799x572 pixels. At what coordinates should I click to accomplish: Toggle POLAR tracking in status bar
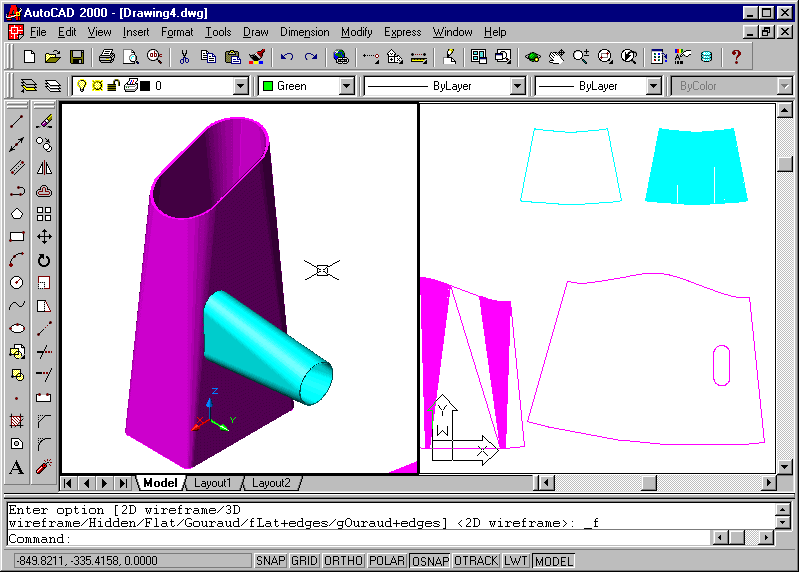(387, 561)
